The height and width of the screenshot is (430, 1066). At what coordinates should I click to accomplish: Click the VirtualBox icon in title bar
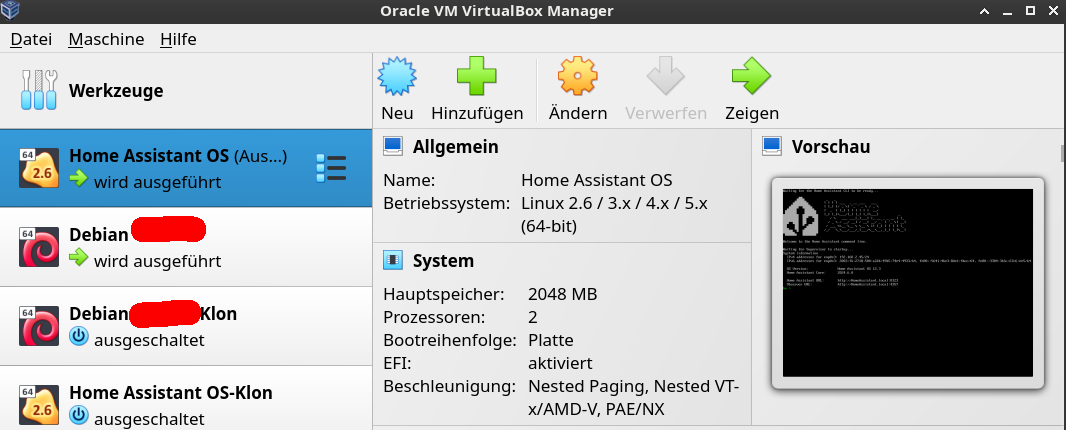tap(11, 10)
